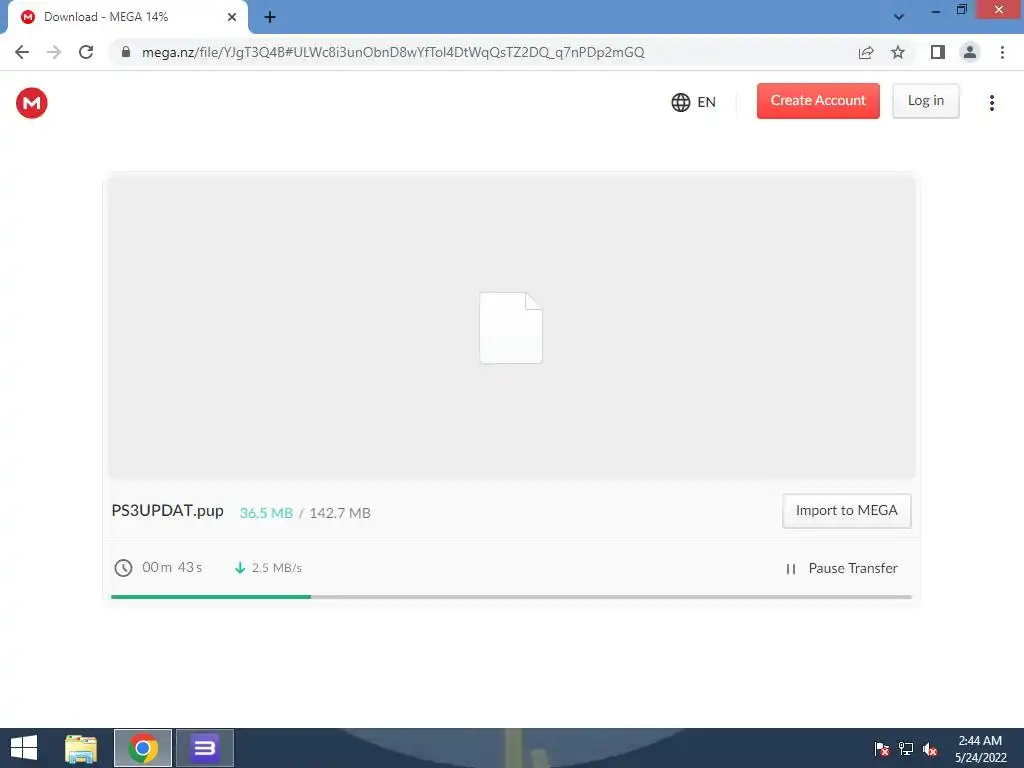Click the PS3UPDAT.pup file name

(167, 511)
